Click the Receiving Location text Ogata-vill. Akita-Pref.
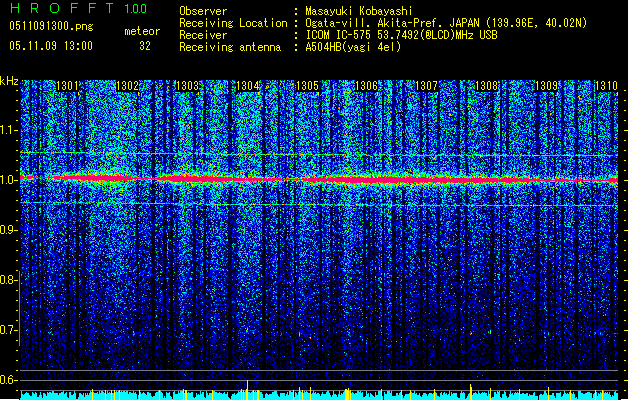The image size is (629, 400). point(375,23)
